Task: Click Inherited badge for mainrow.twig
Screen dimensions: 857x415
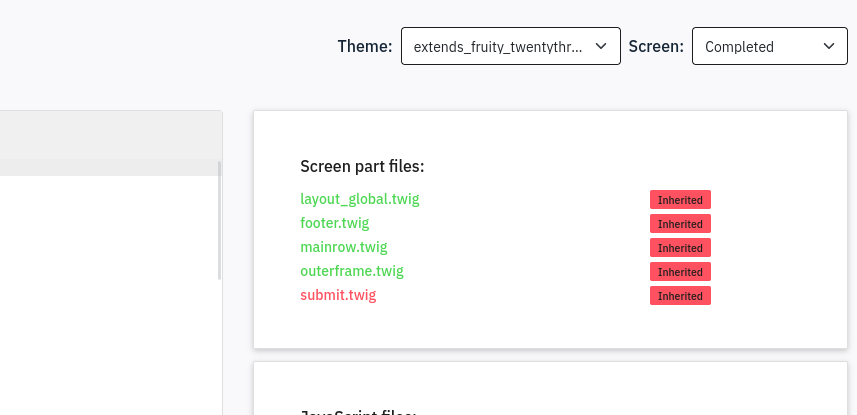Action: 680,248
